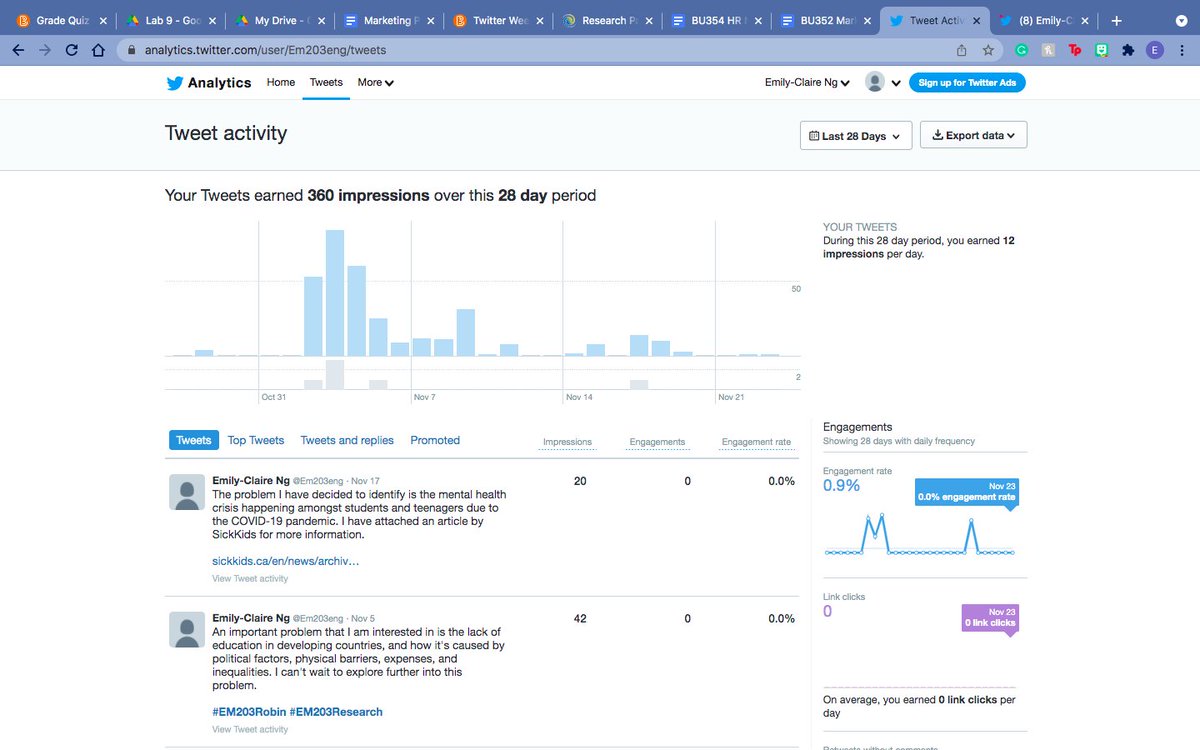Click the green smiley extension icon
The width and height of the screenshot is (1200, 750).
(x=1102, y=50)
